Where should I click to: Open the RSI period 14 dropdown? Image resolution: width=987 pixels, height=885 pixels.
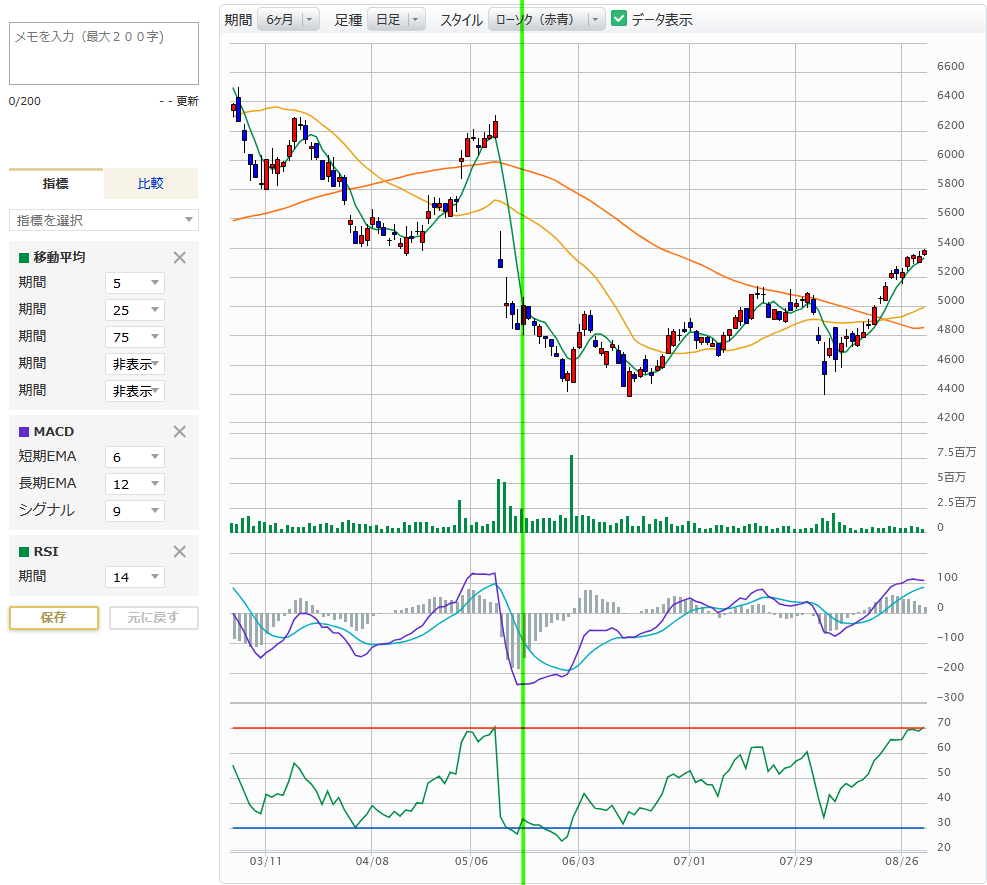point(135,577)
